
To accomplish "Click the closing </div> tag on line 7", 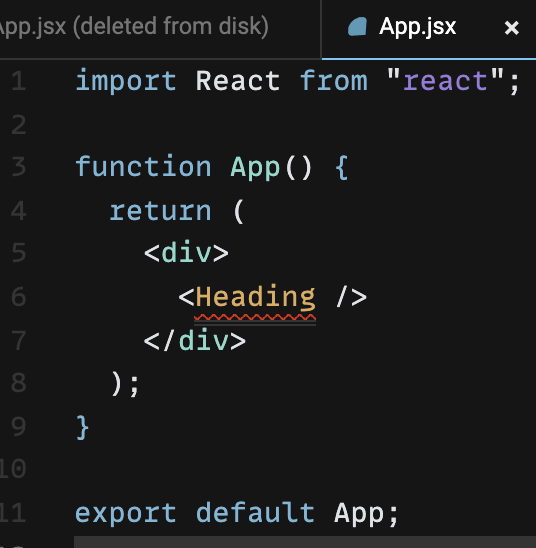I will coord(195,340).
